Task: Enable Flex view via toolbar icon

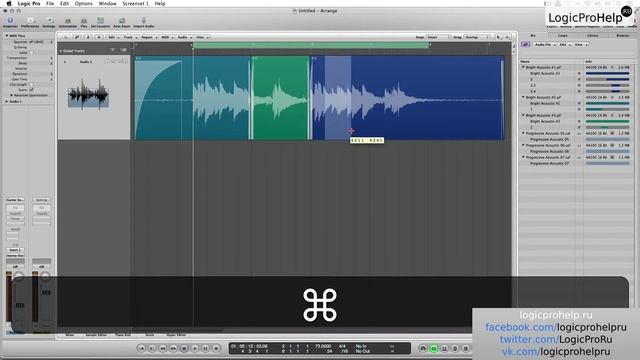Action: coord(84,22)
